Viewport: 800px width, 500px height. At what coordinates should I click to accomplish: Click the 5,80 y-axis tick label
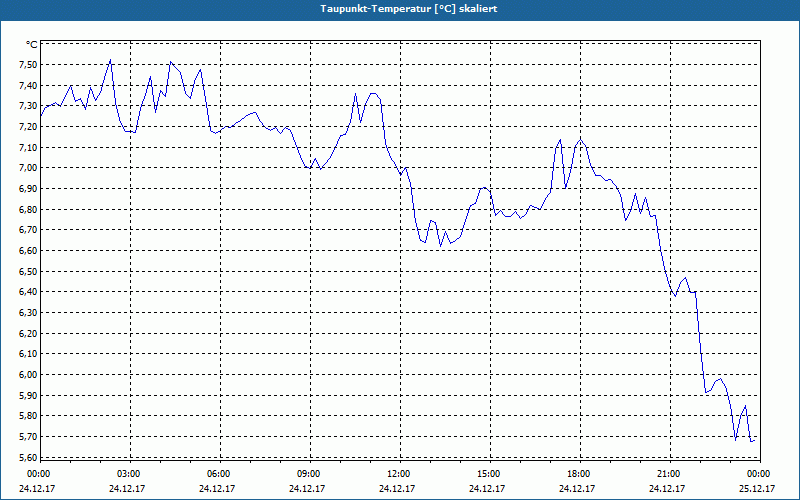(28, 416)
